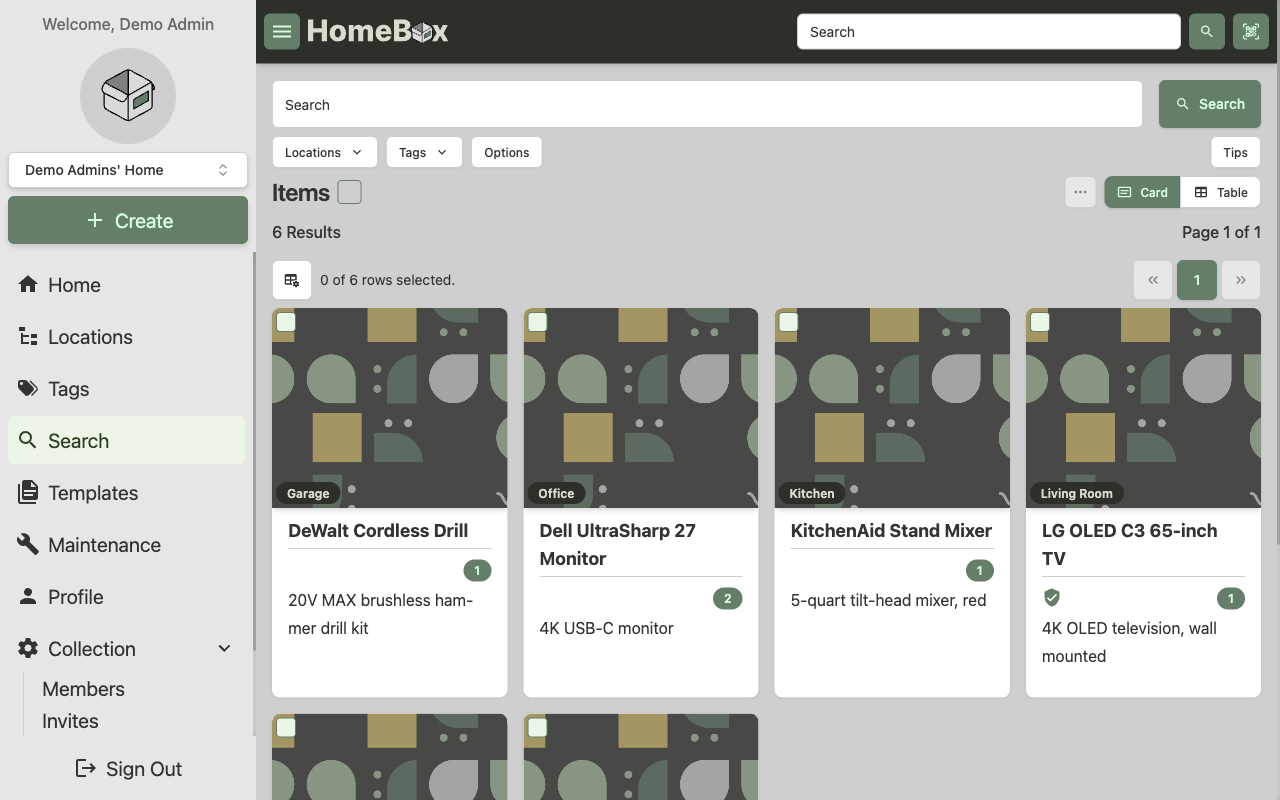Click the warranty shield icon on LG OLED card
This screenshot has height=800, width=1280.
(1052, 597)
